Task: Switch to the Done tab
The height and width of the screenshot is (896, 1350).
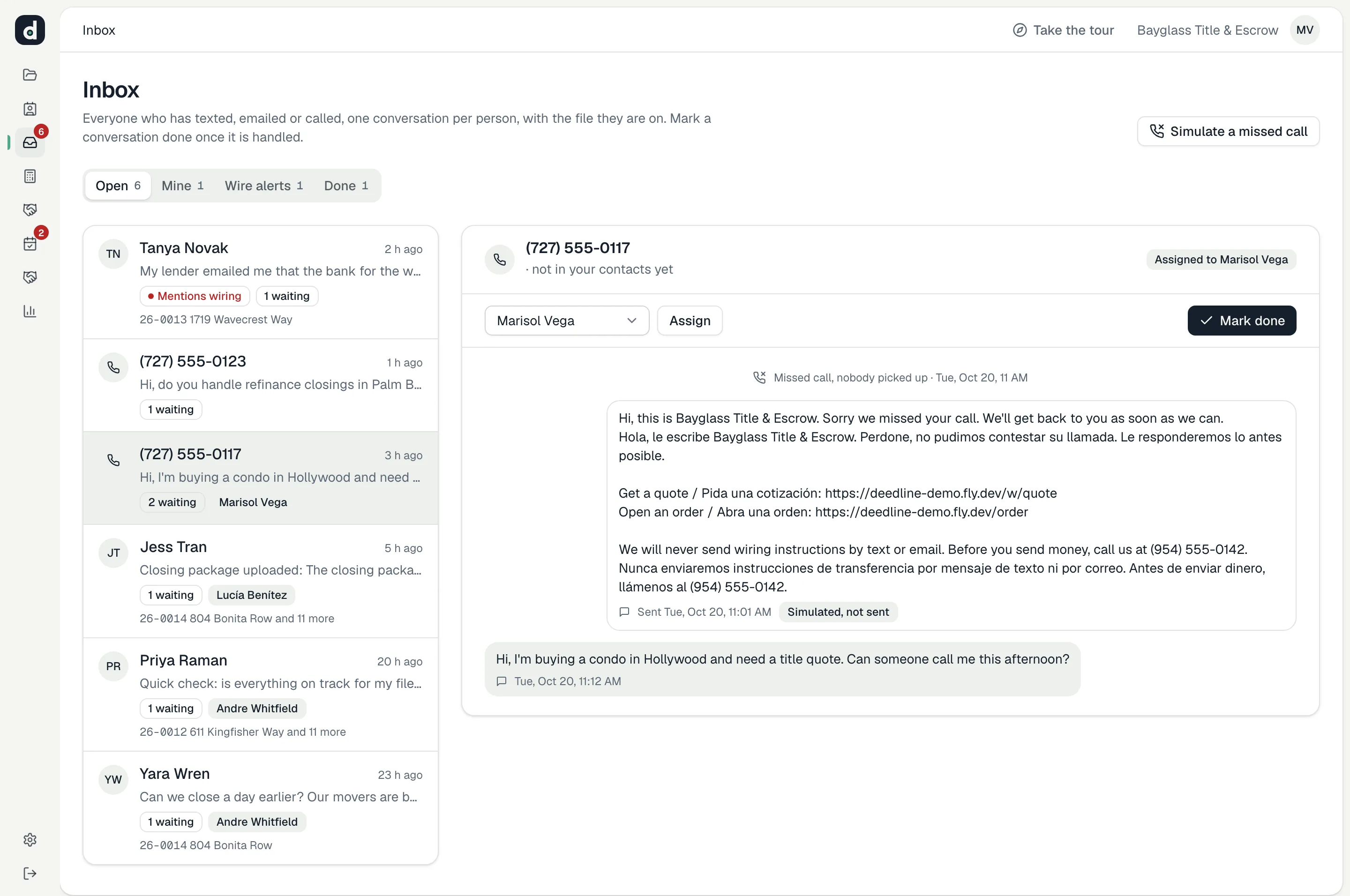Action: coord(346,186)
